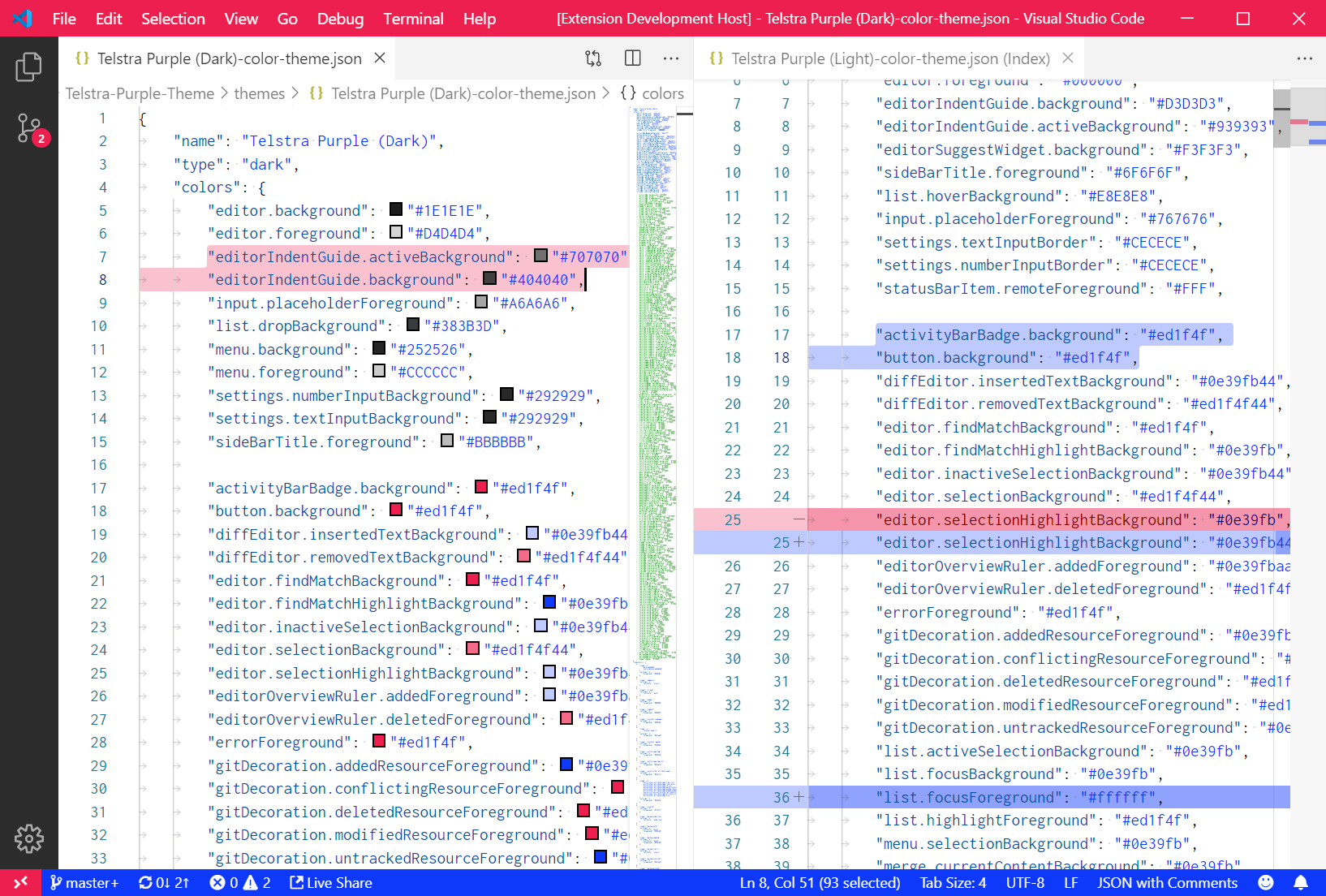Open the Manage gear menu

coord(28,838)
